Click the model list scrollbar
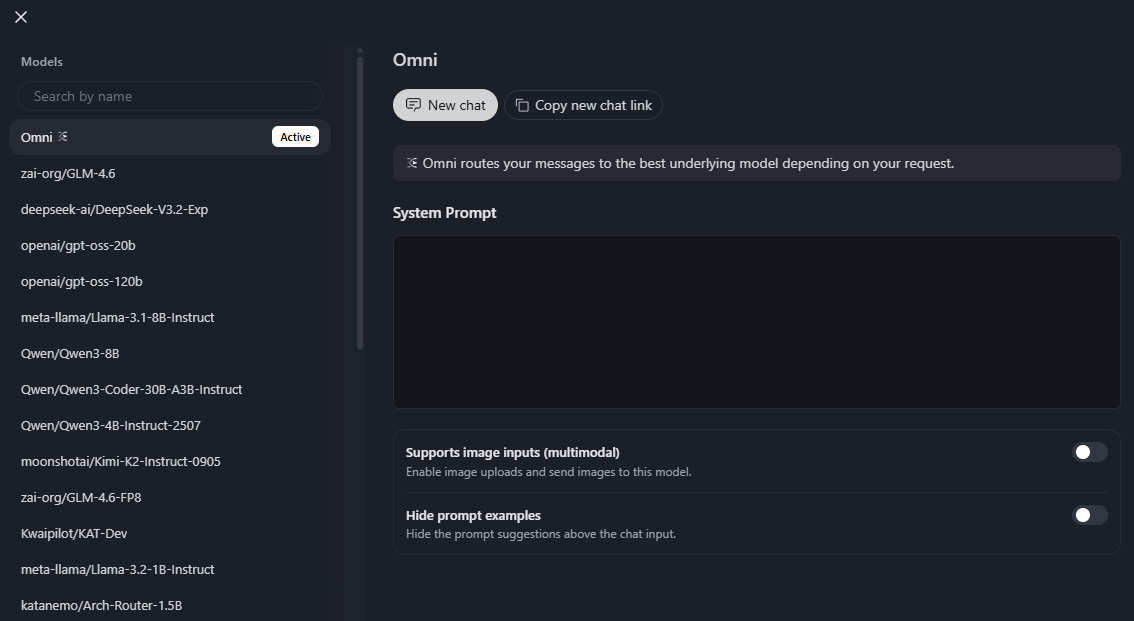Viewport: 1134px width, 621px height. pos(358,200)
